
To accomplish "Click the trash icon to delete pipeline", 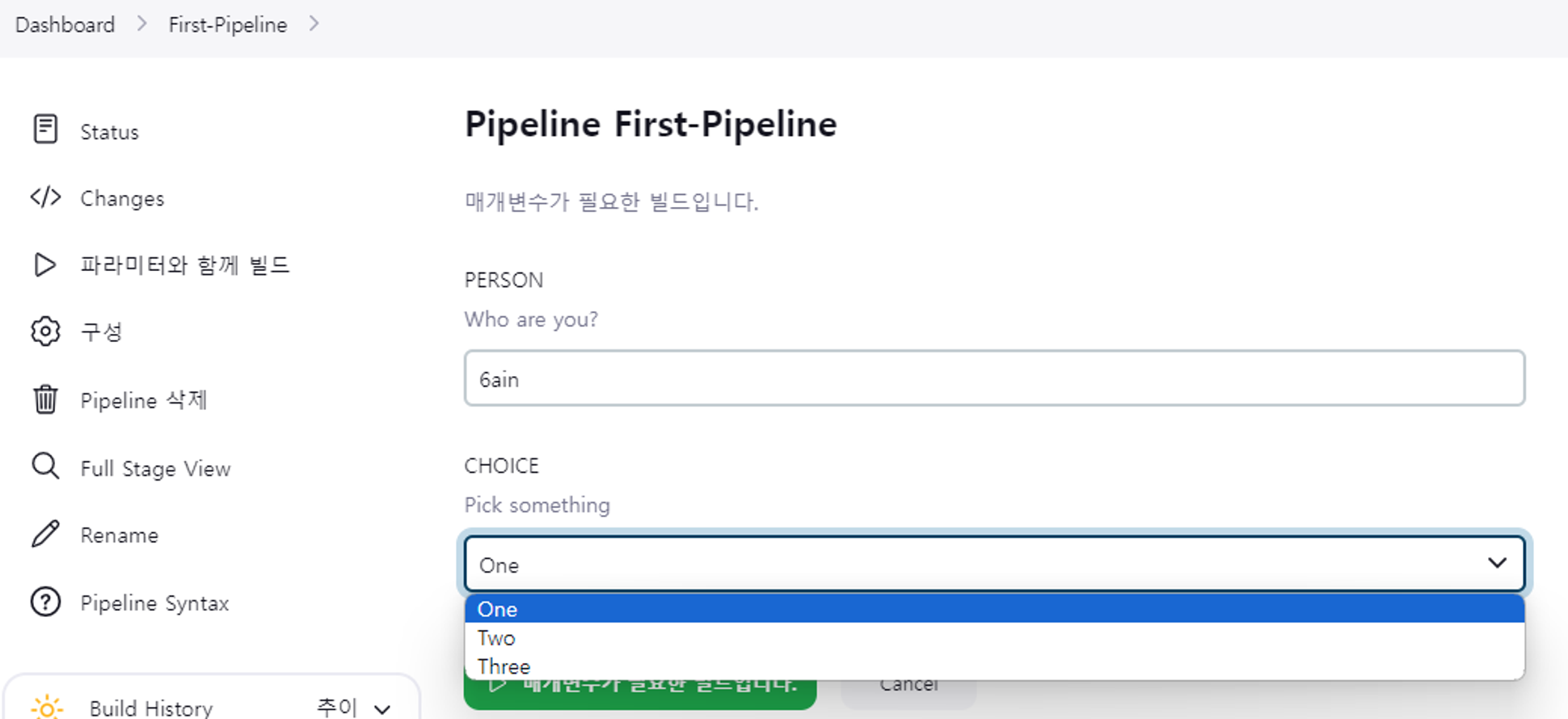I will [x=45, y=400].
